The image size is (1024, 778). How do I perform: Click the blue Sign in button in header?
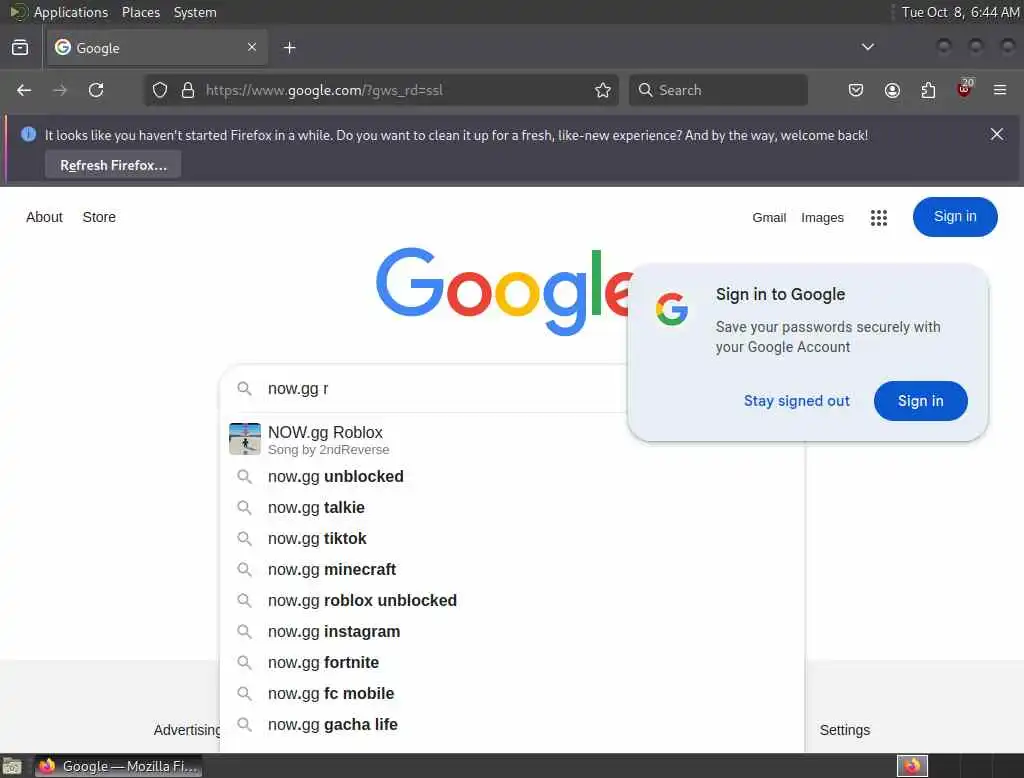pyautogui.click(x=955, y=217)
